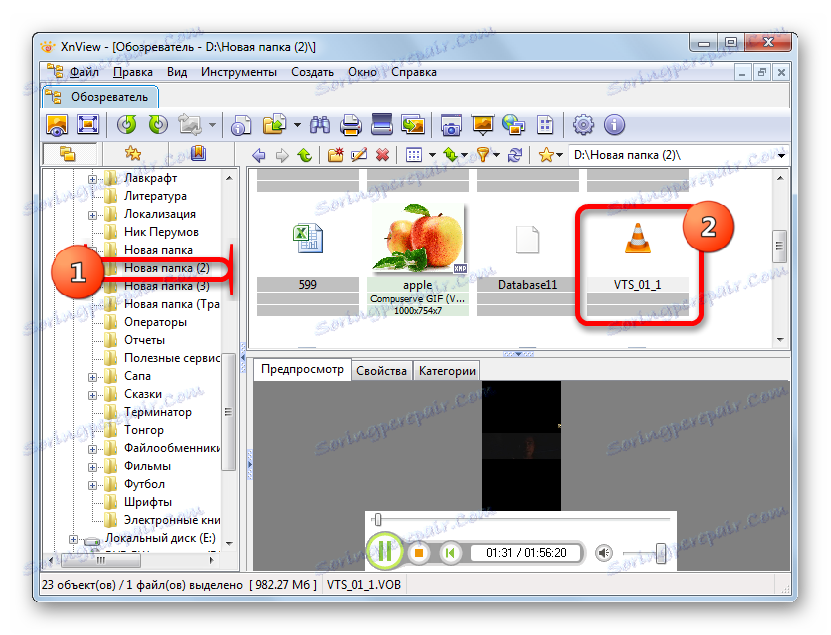The width and height of the screenshot is (831, 635).
Task: Create a new folder with the folder-star icon
Action: (x=335, y=155)
